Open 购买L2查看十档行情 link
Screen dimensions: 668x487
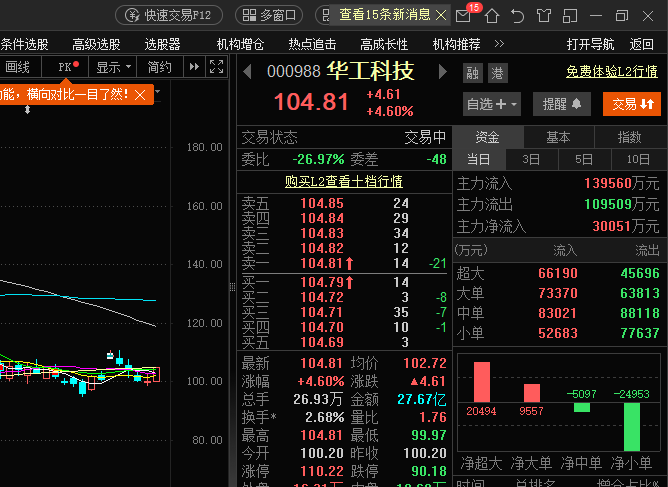click(x=344, y=182)
